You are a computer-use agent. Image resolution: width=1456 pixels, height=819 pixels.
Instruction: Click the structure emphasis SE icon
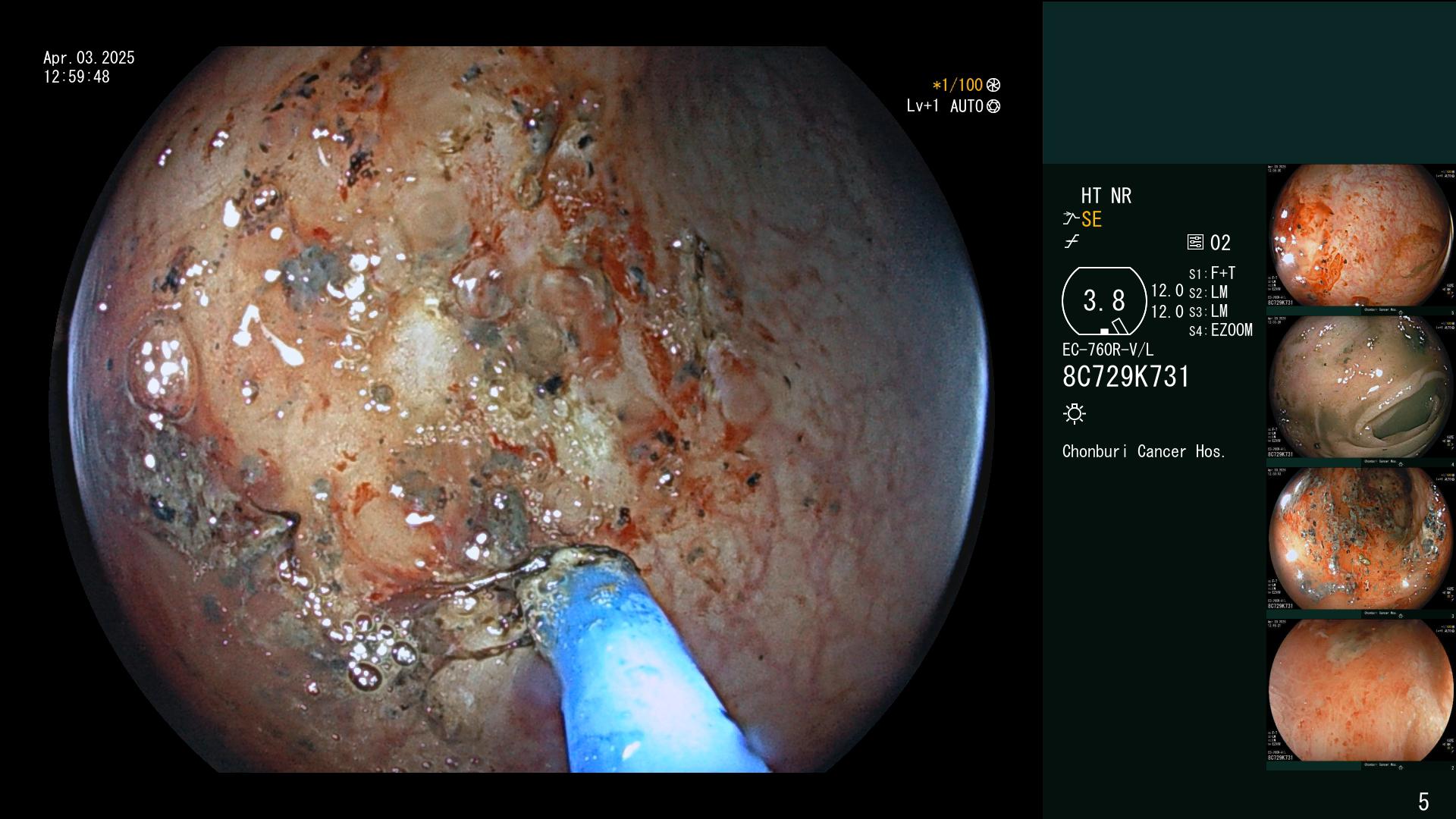[1071, 219]
